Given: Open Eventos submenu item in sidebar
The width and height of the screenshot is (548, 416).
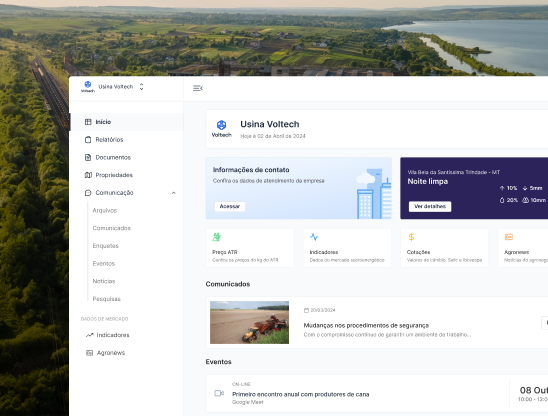Looking at the screenshot, I should pyautogui.click(x=103, y=263).
